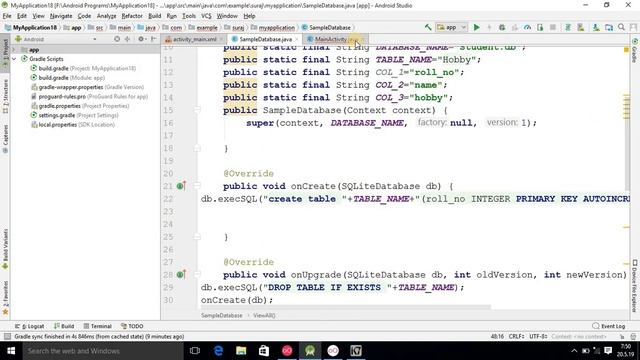Viewport: 640px width, 360px height.
Task: Toggle the Gradle tool window side tab
Action: click(x=635, y=51)
